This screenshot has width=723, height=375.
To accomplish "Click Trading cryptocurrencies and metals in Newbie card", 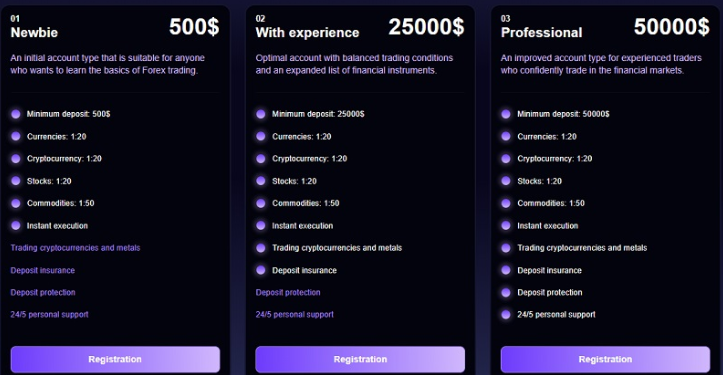I will pos(75,248).
